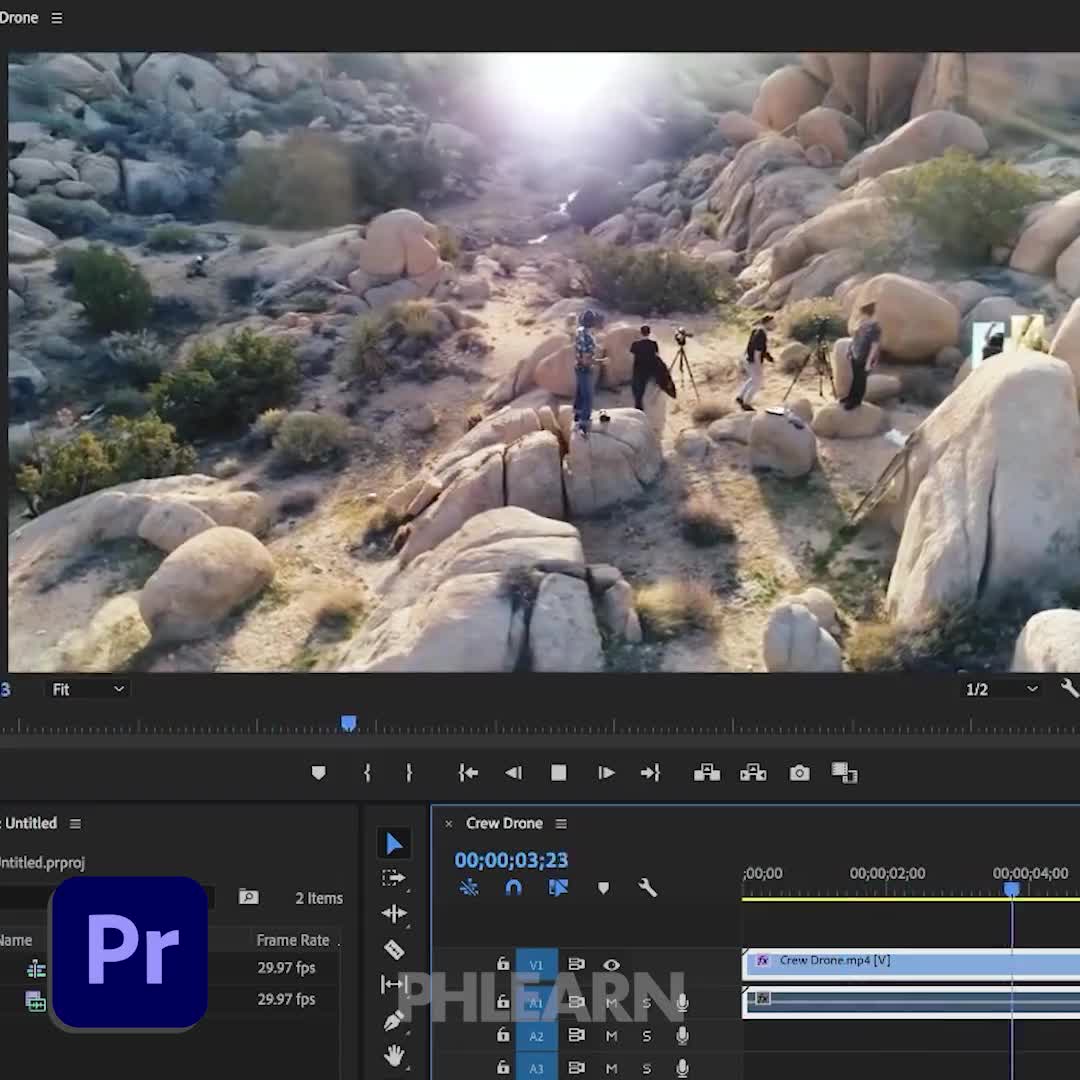Mute the A1 audio track
The width and height of the screenshot is (1080, 1080).
coord(611,1001)
